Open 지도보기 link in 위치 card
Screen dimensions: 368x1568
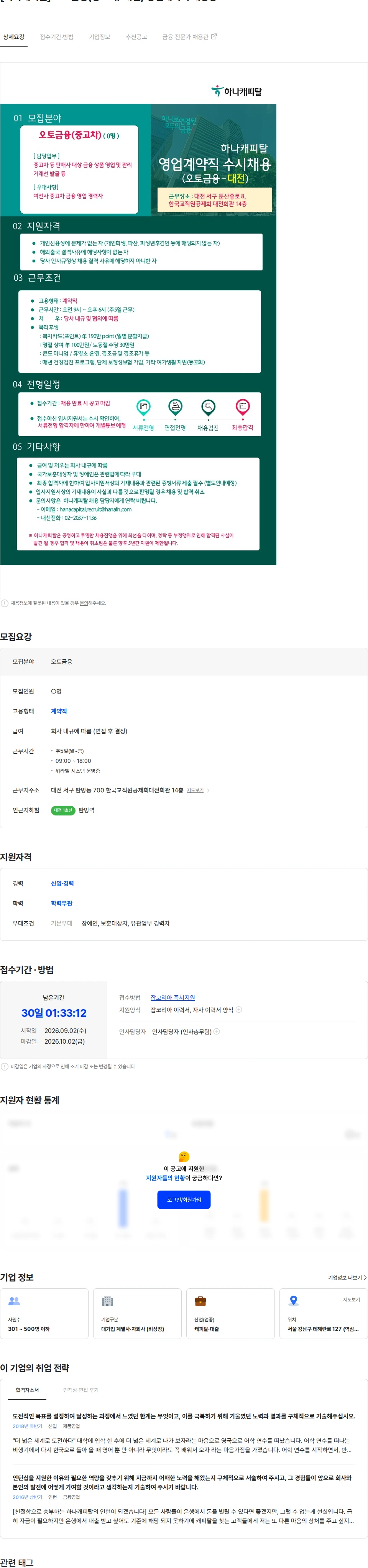click(x=351, y=1300)
